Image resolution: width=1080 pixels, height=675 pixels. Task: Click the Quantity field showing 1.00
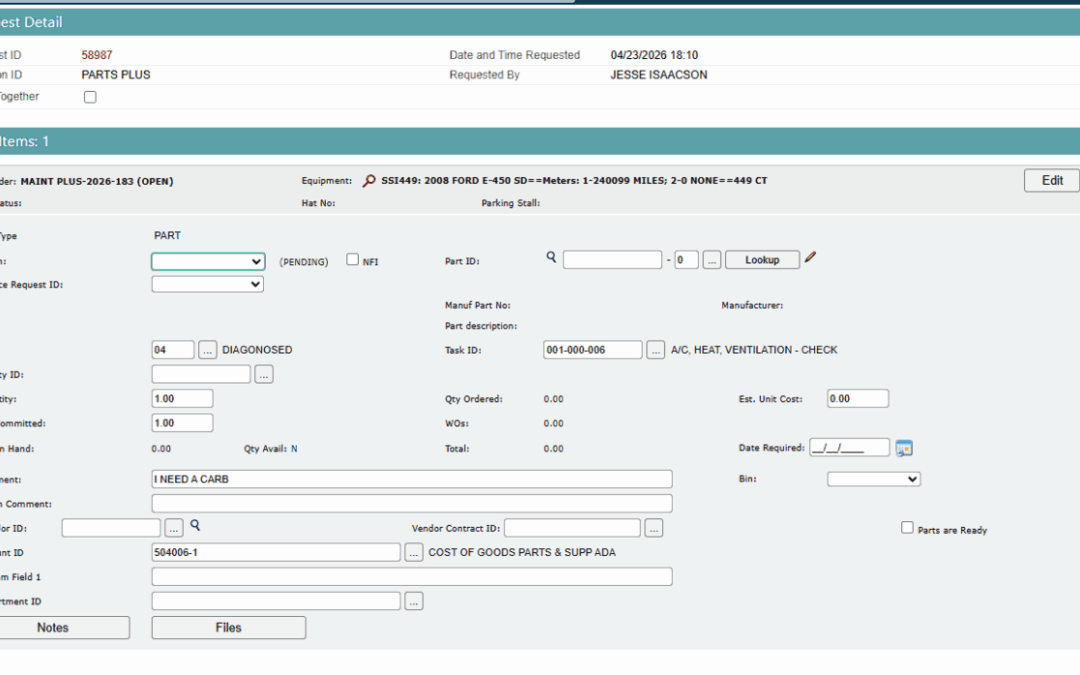pyautogui.click(x=183, y=399)
